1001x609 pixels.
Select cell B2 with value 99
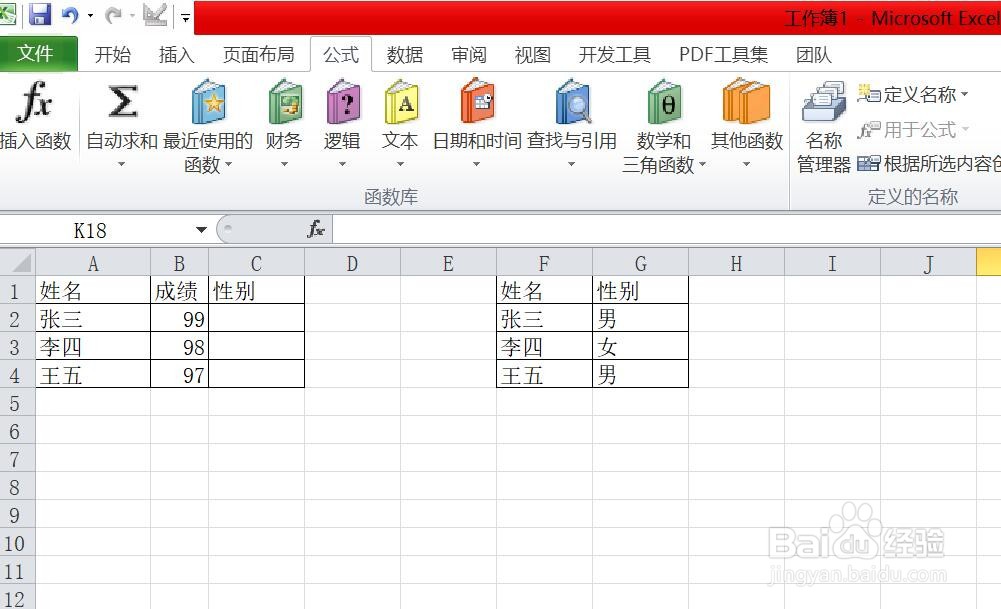pos(179,319)
